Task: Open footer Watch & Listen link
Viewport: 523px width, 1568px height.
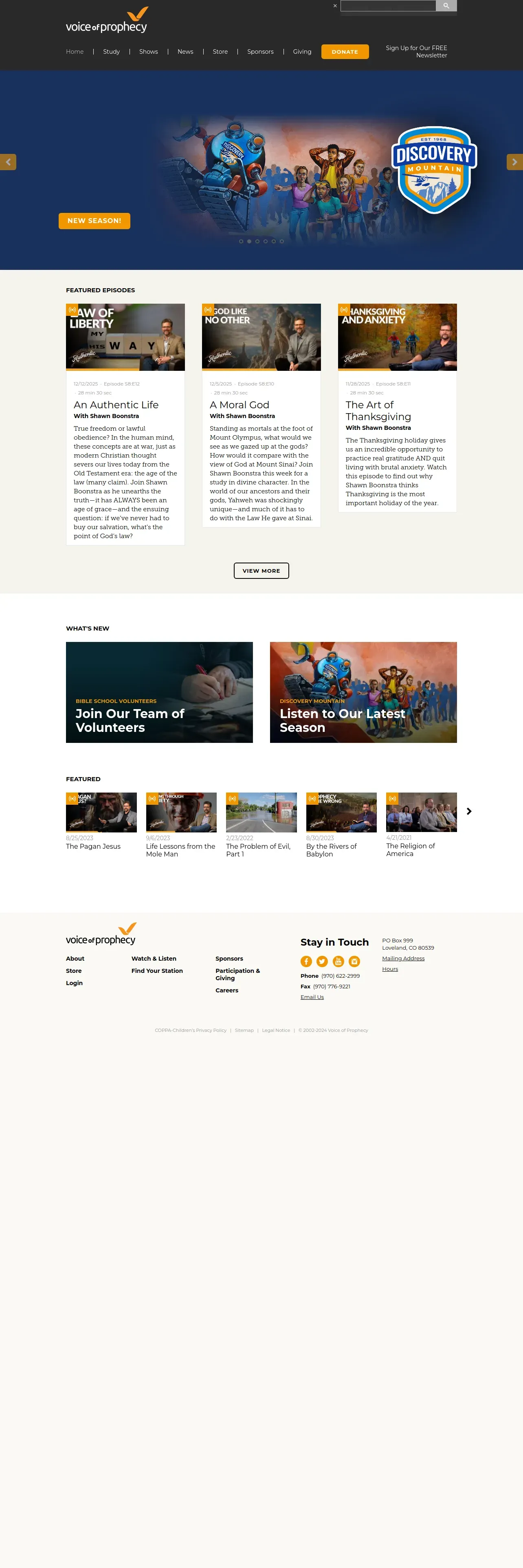Action: pos(154,959)
